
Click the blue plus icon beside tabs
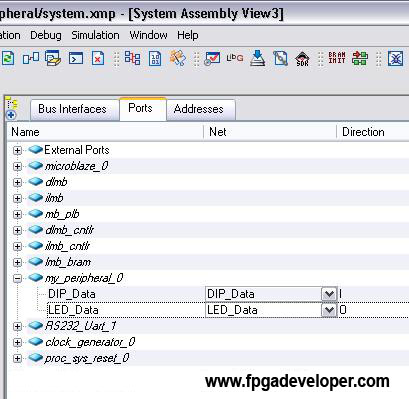[11, 115]
